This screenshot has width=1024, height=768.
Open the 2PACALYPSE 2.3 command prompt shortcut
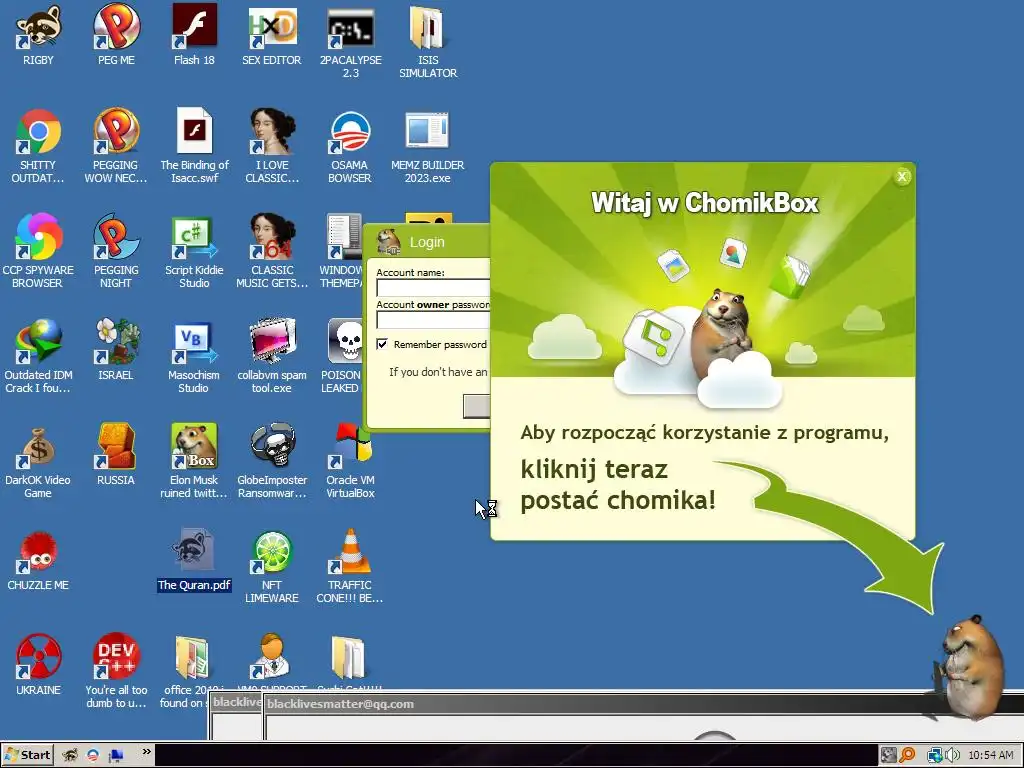350,27
